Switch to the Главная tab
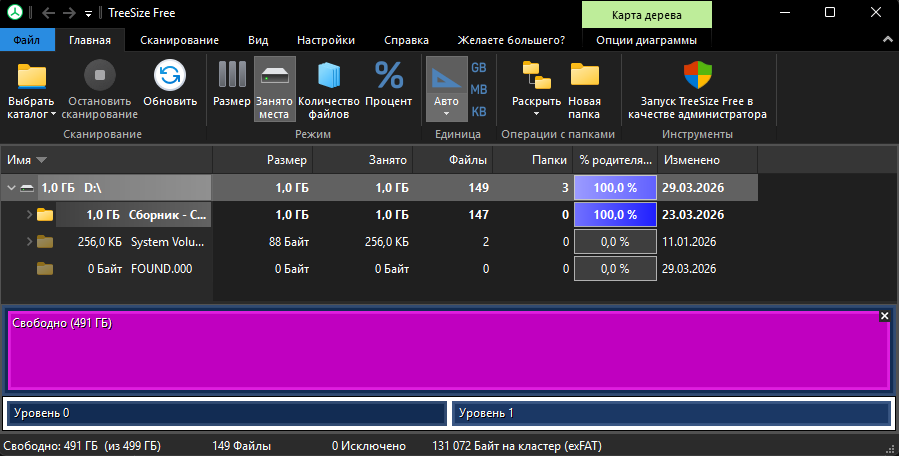The image size is (899, 456). coord(90,40)
